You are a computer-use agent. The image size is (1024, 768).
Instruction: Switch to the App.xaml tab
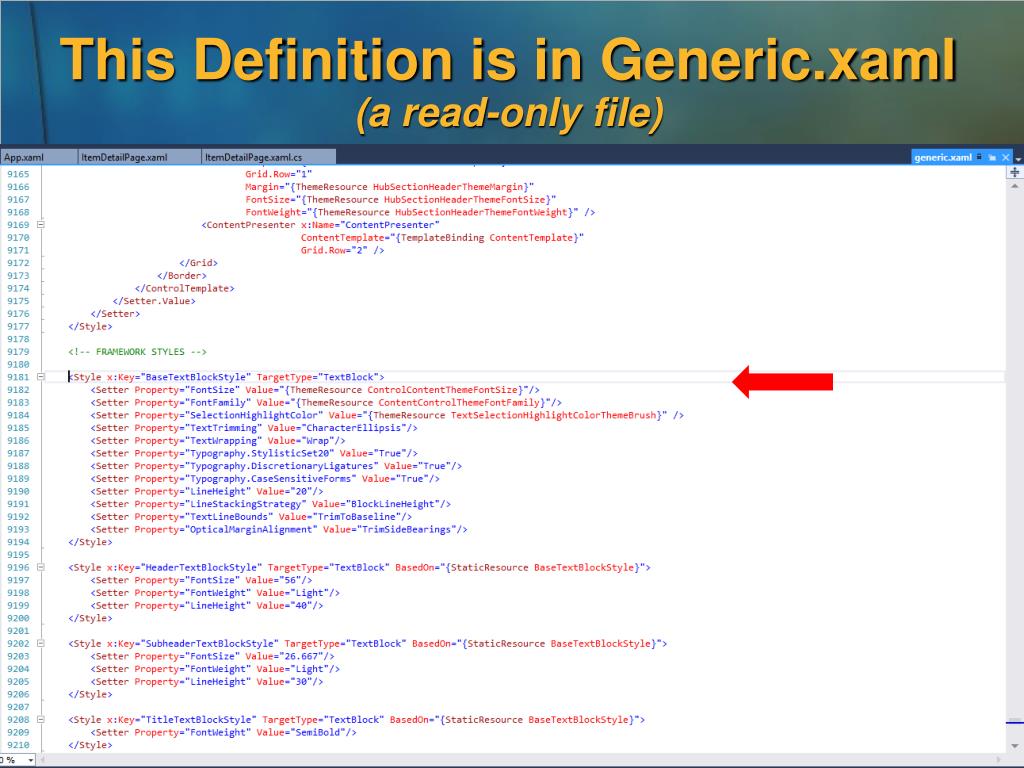[24, 157]
